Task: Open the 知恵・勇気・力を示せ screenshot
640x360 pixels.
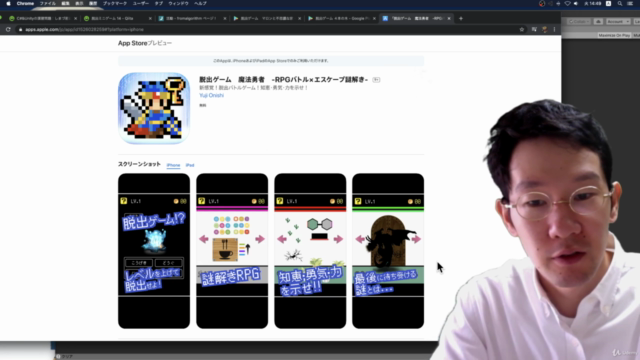Action: coord(310,251)
